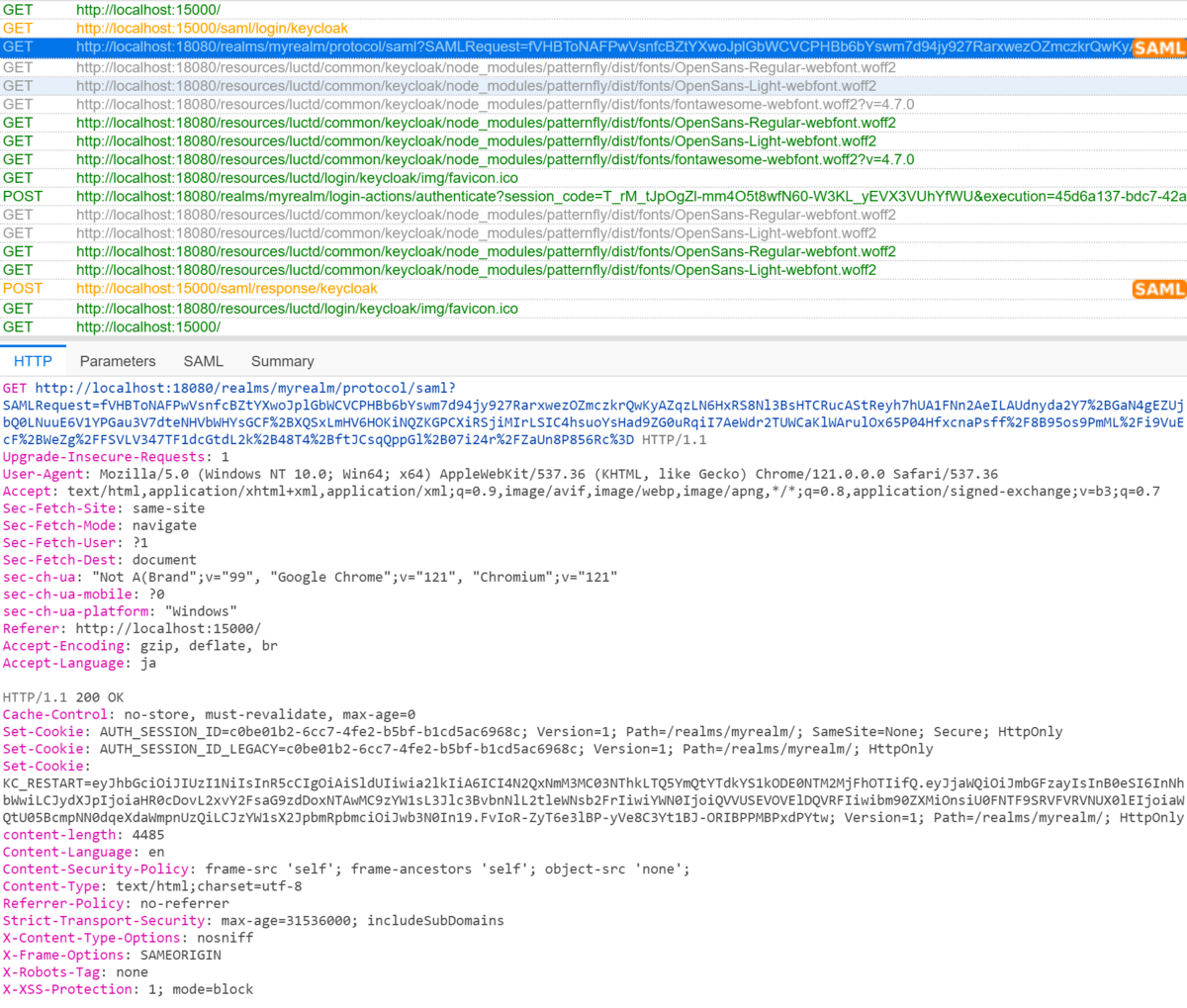Select the saml/login/keycloak request row
Viewport: 1187px width, 1008px height.
(198, 28)
